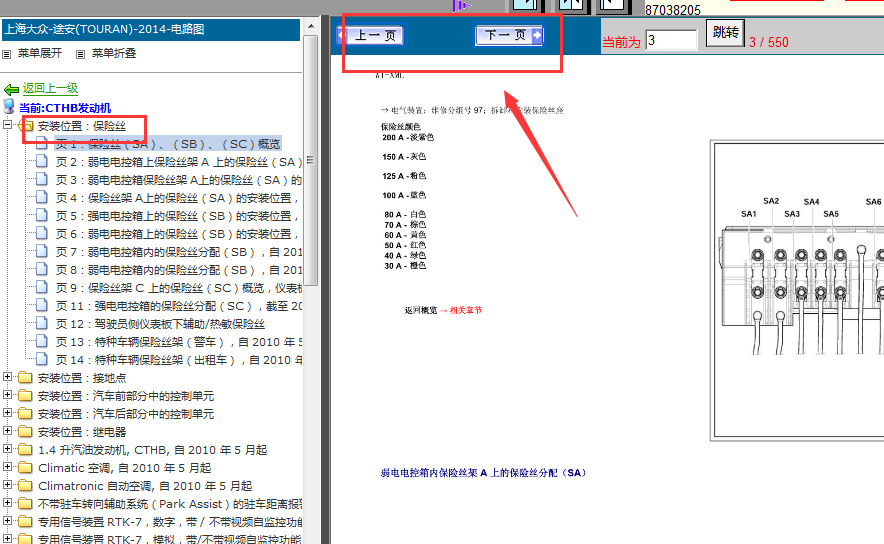Viewport: 884px width, 544px height.
Task: Click the folder icon of 安装位置:继电器
Action: click(x=25, y=432)
